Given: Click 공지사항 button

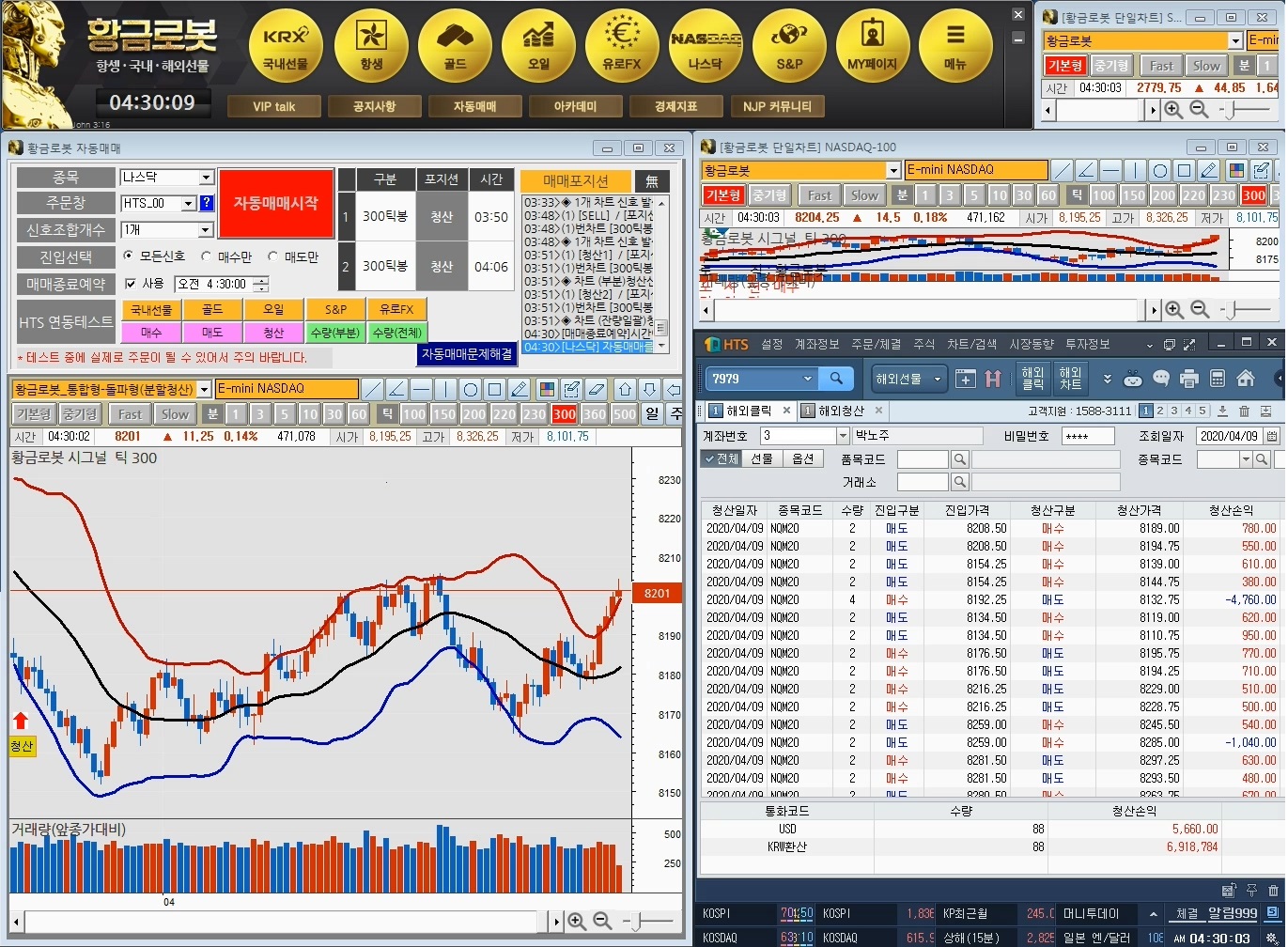Looking at the screenshot, I should click(374, 106).
